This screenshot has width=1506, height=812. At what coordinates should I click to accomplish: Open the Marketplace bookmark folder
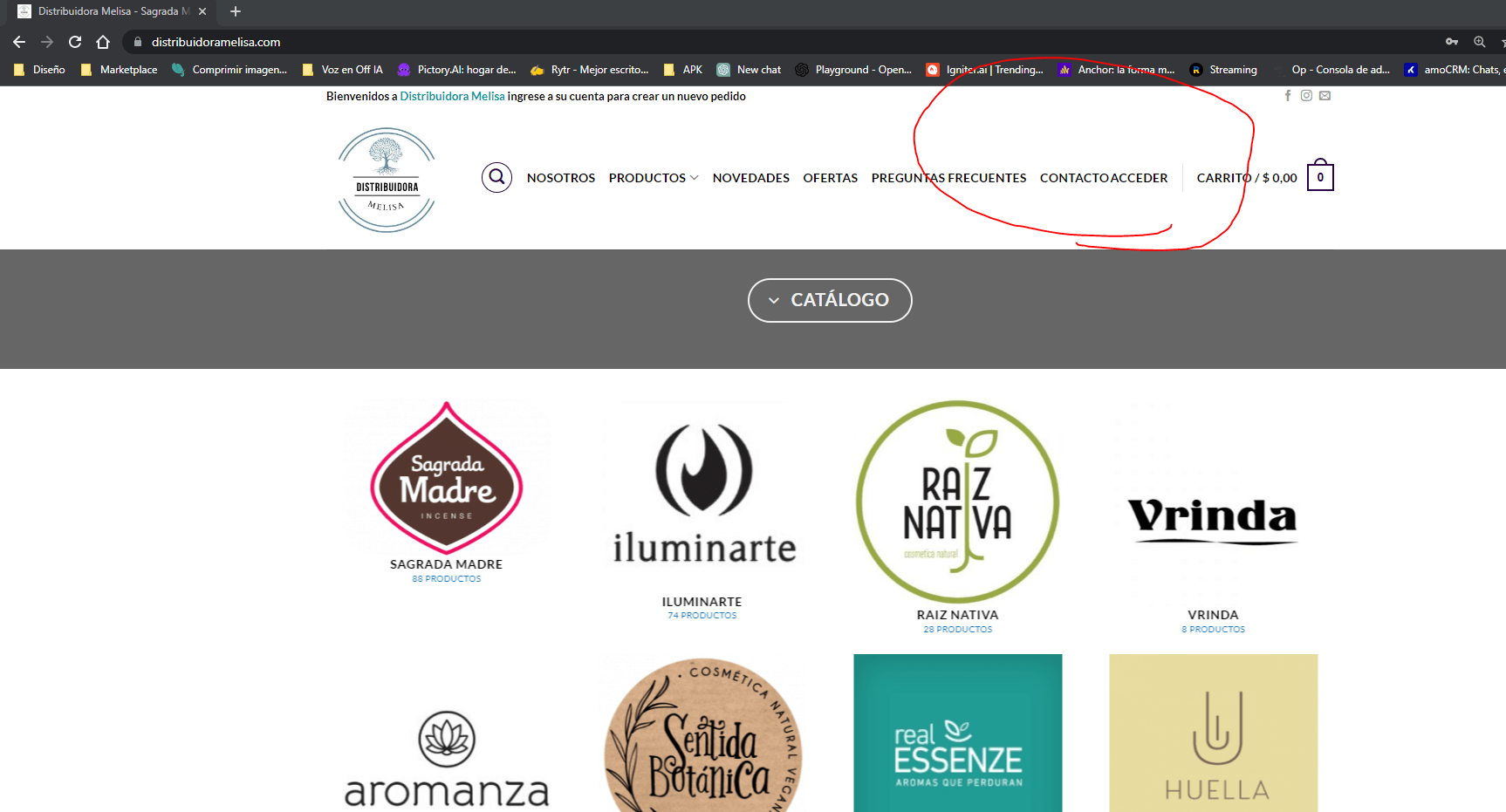pos(119,70)
